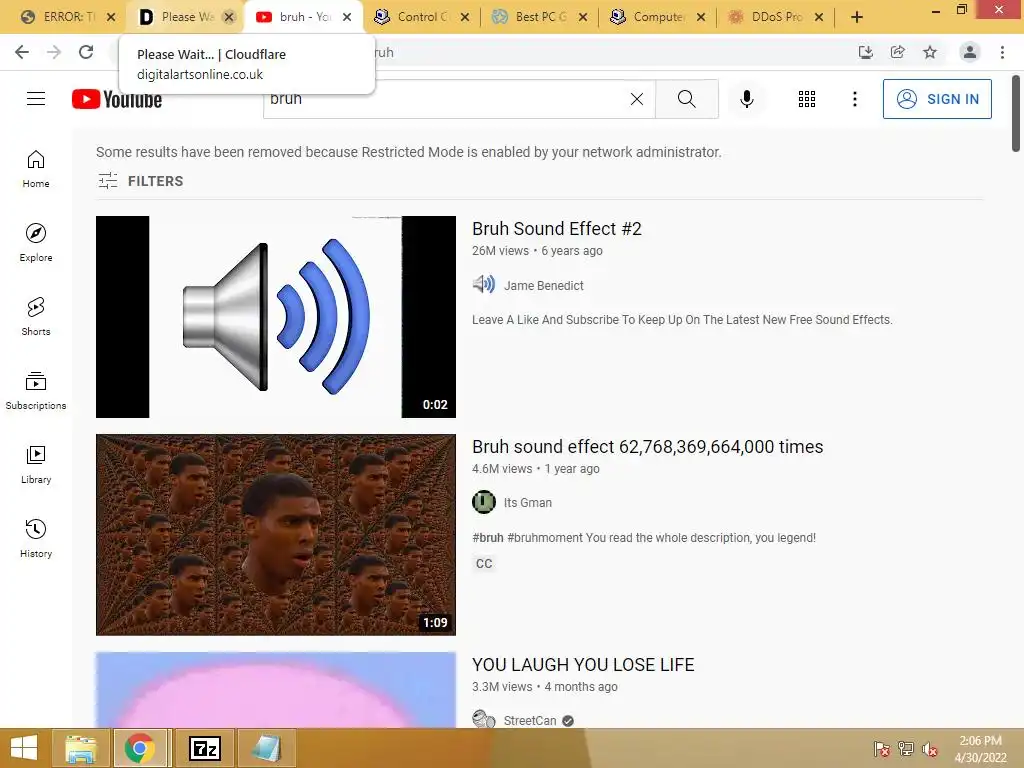Open the Chrome three-dot menu

[x=1002, y=52]
